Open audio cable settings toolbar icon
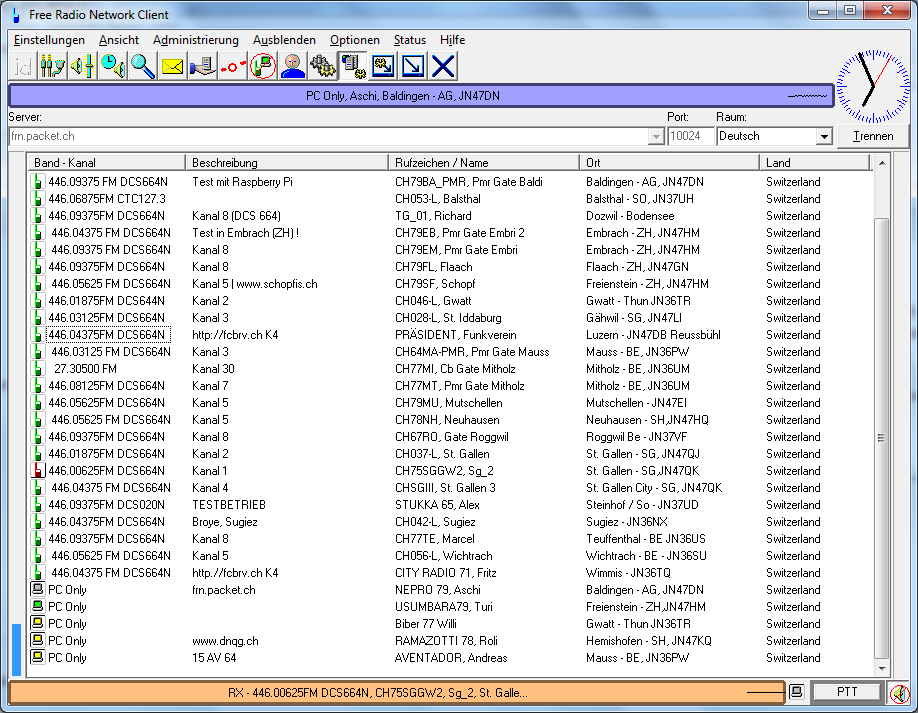The height and width of the screenshot is (713, 918). (x=53, y=66)
